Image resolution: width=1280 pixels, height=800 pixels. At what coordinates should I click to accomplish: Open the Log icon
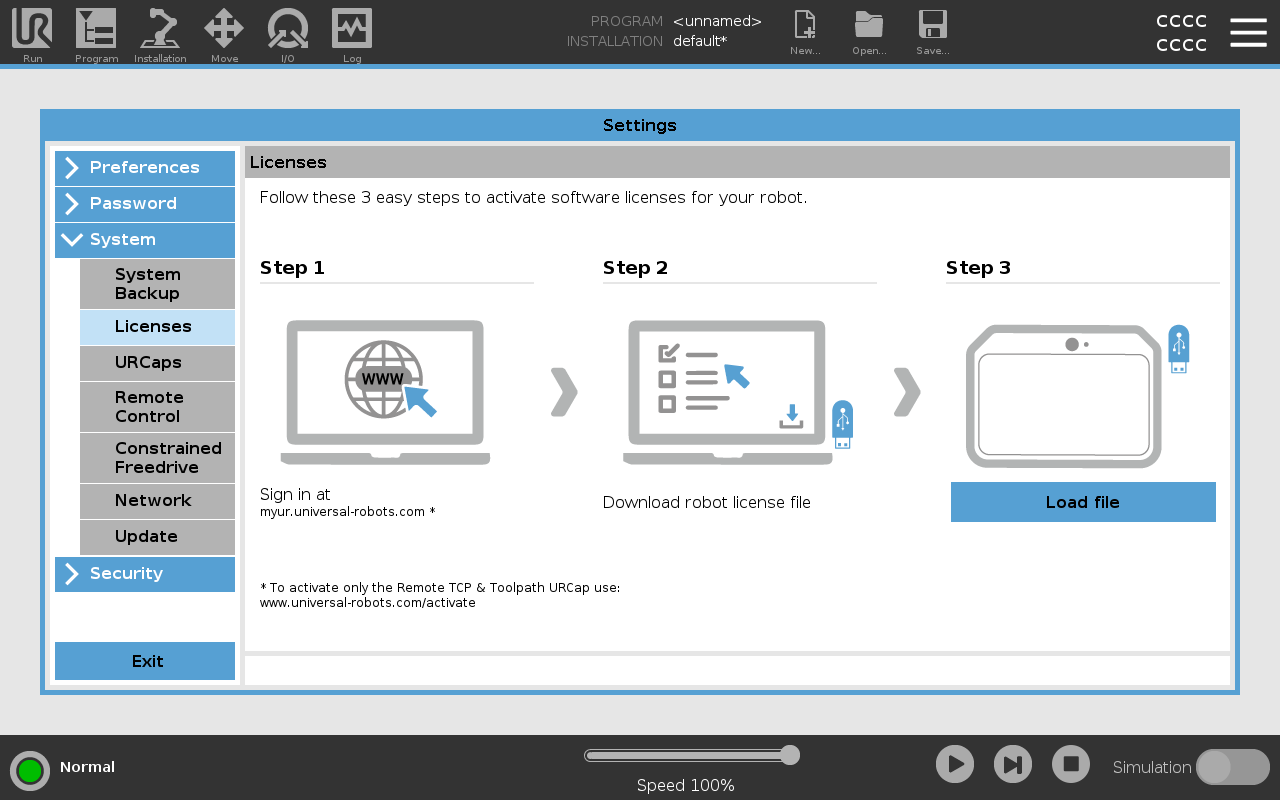coord(352,30)
